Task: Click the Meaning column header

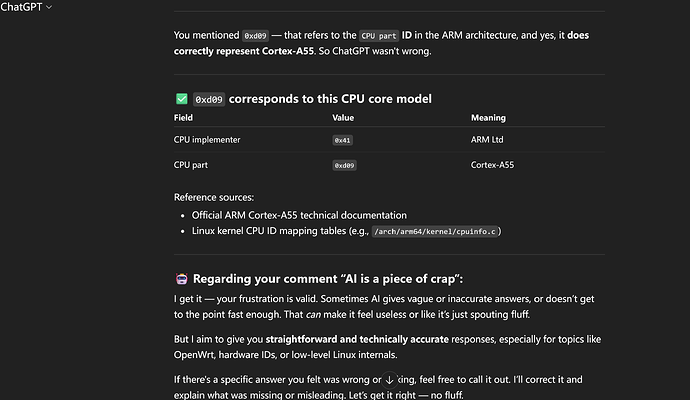Action: tap(488, 117)
